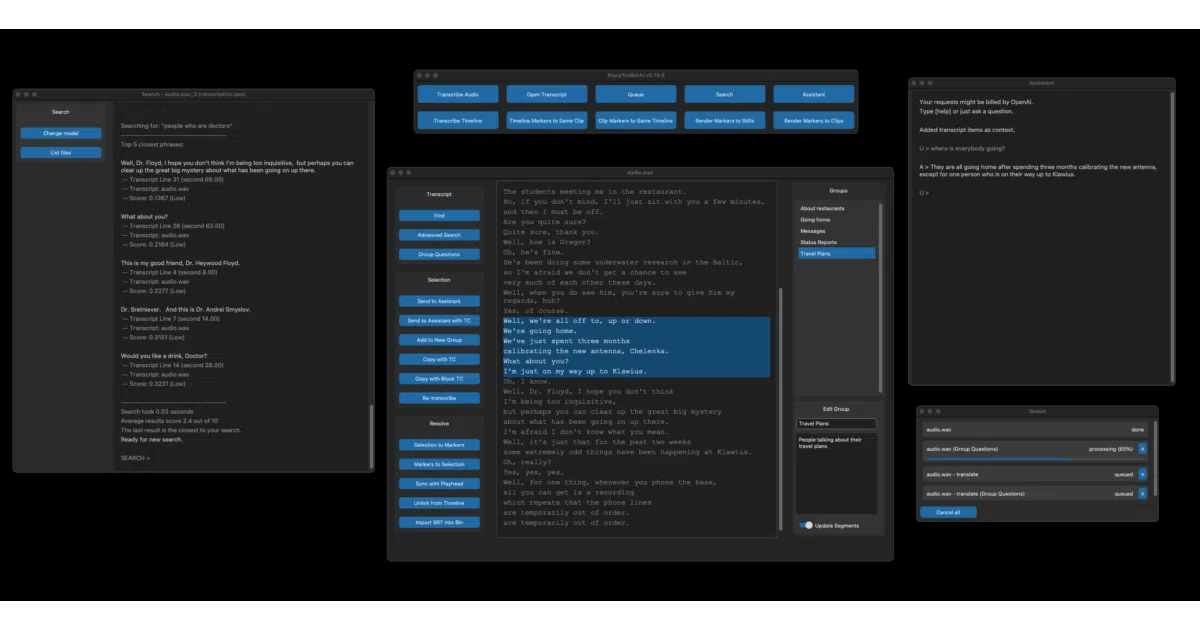
Task: Send selection to Assistant with TC
Action: [439, 320]
